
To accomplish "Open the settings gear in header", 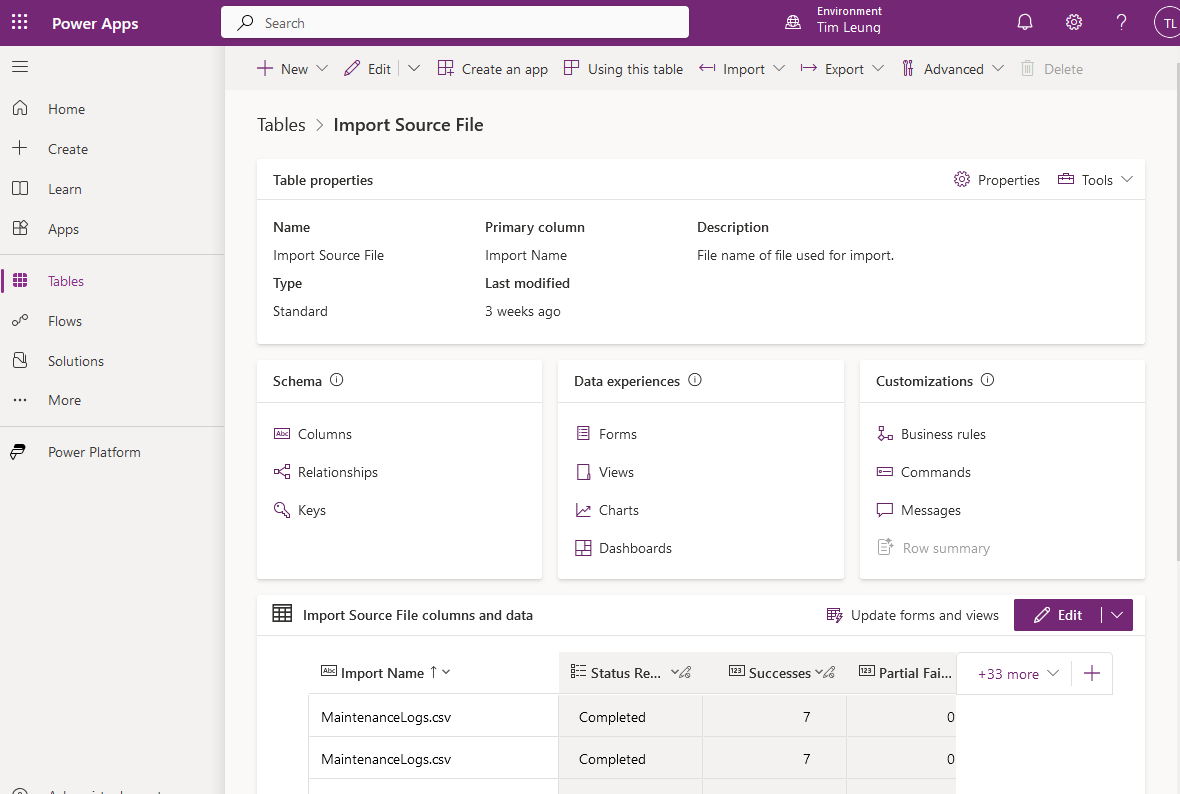I will (x=1074, y=23).
